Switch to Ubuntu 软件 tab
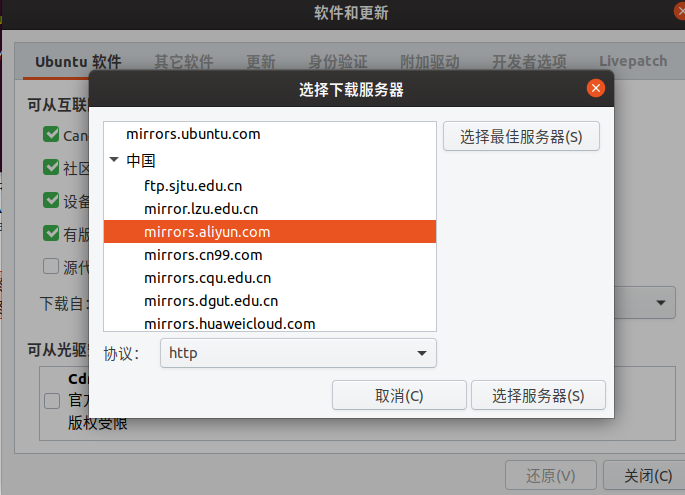Image resolution: width=685 pixels, height=495 pixels. point(78,62)
